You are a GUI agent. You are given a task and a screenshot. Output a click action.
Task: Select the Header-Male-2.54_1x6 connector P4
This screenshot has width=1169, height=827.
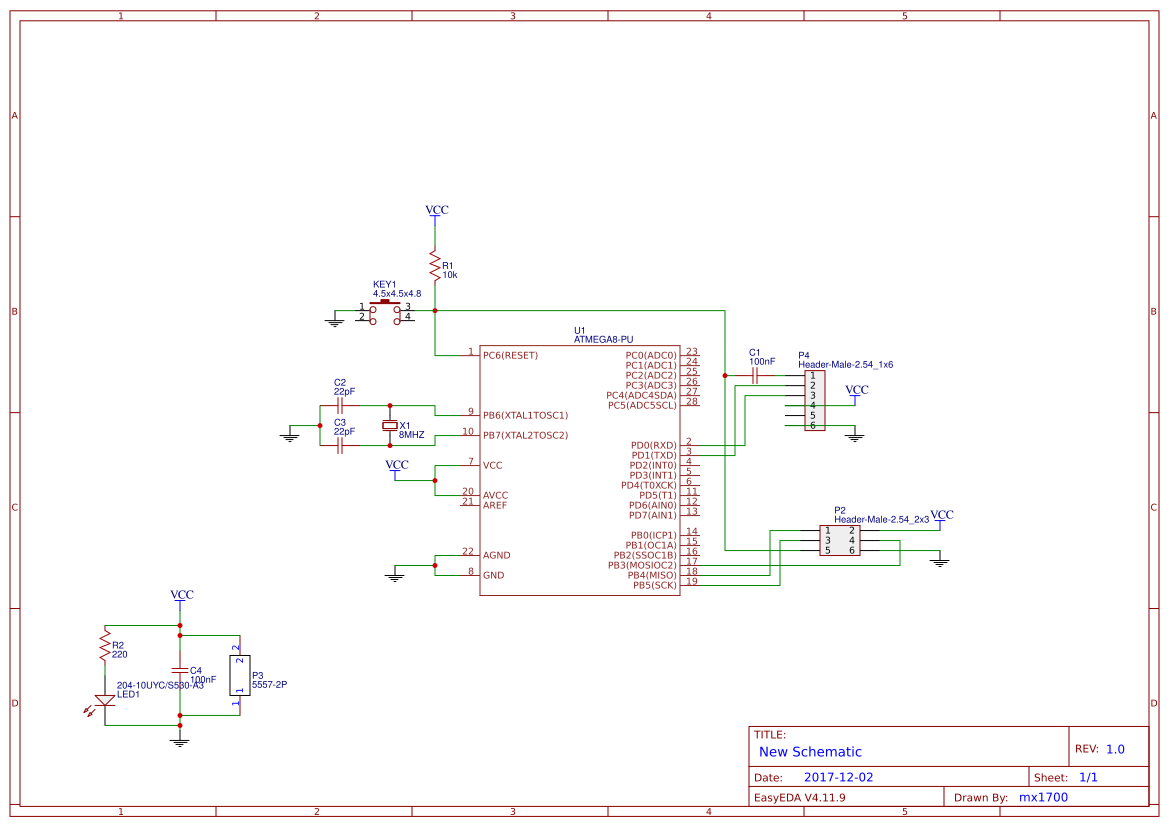click(x=813, y=400)
